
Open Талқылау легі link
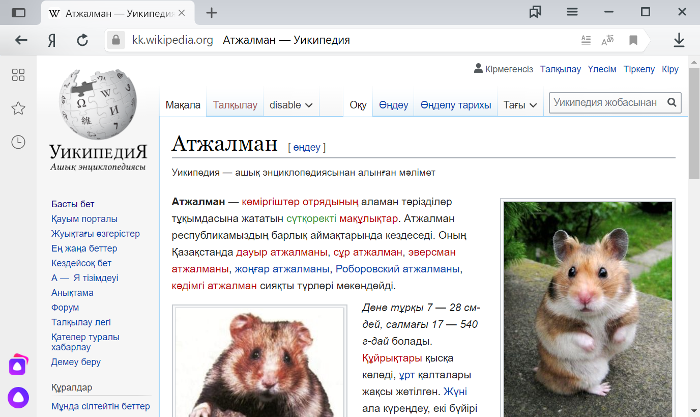click(81, 322)
